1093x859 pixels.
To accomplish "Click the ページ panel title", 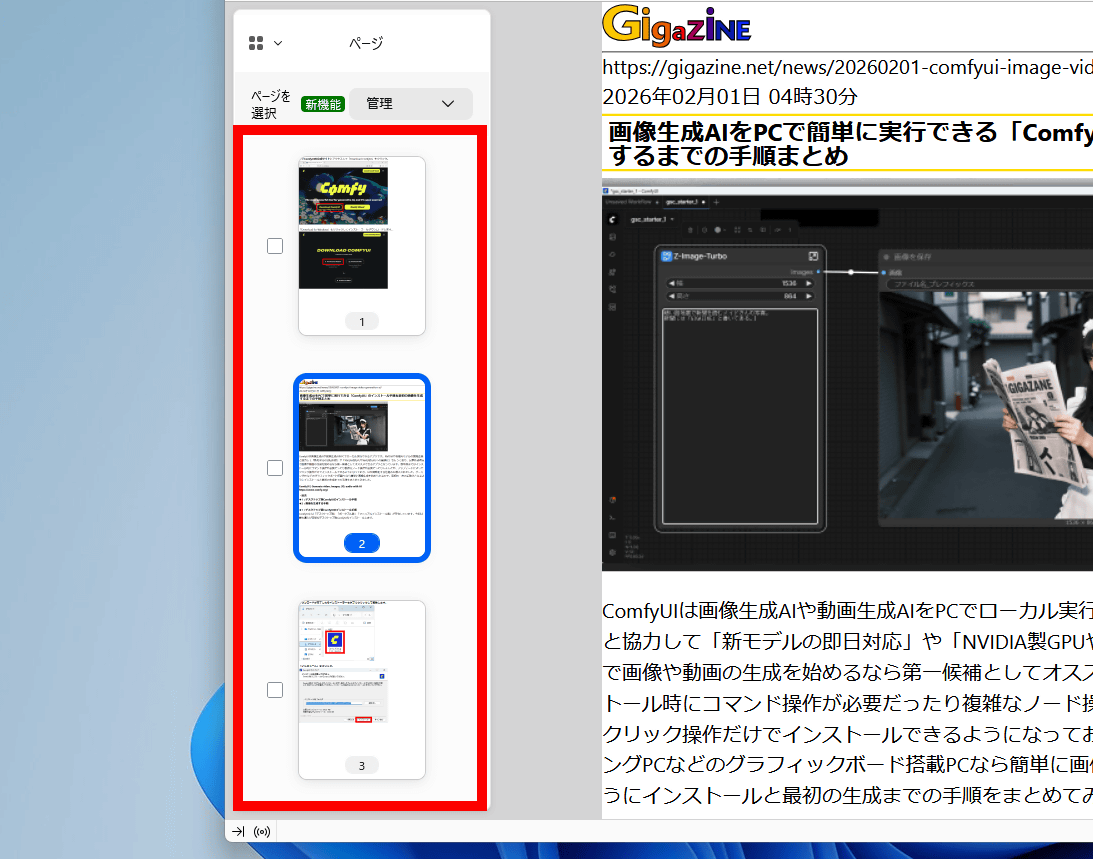I will [366, 43].
